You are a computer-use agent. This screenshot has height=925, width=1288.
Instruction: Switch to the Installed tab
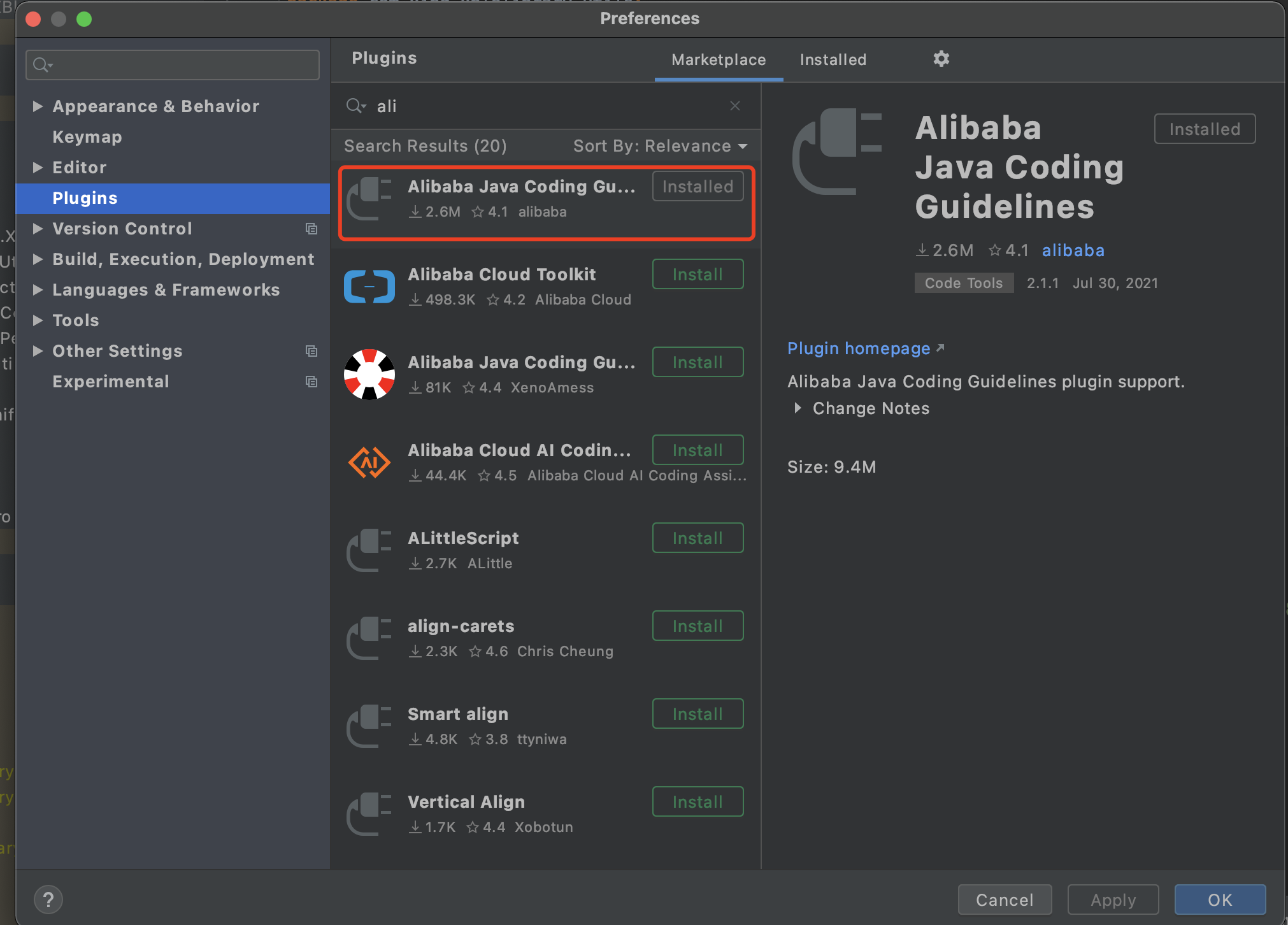click(833, 60)
